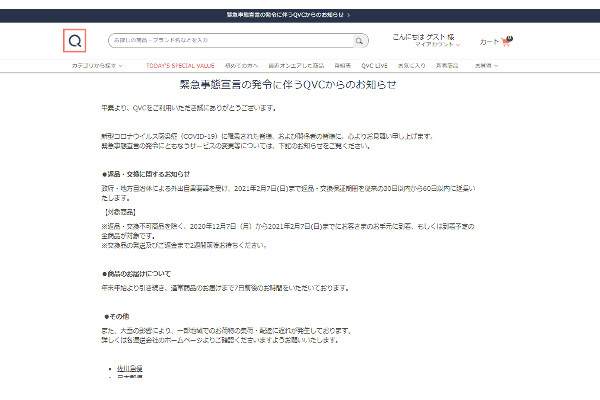
Task: Click the 佐川急便 link
Action: click(129, 369)
